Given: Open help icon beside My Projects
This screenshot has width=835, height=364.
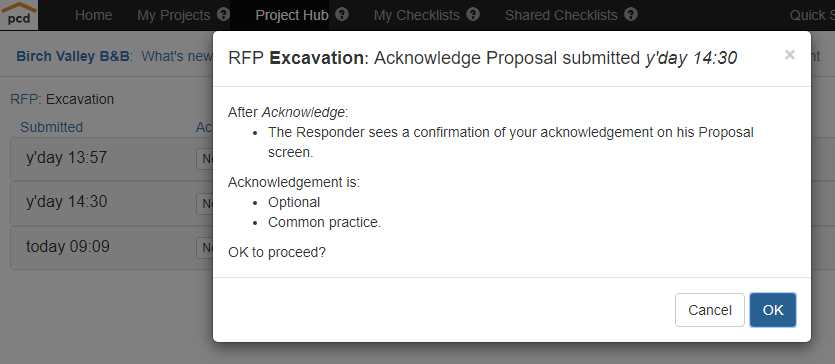Looking at the screenshot, I should tap(224, 14).
